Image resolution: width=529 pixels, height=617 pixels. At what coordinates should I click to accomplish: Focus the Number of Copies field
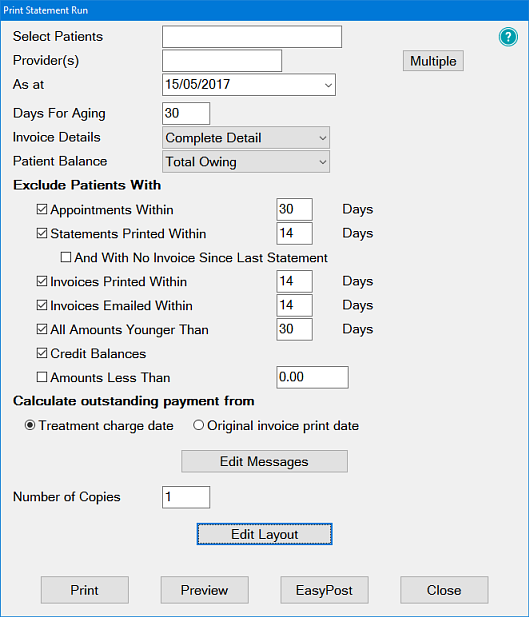pos(186,497)
